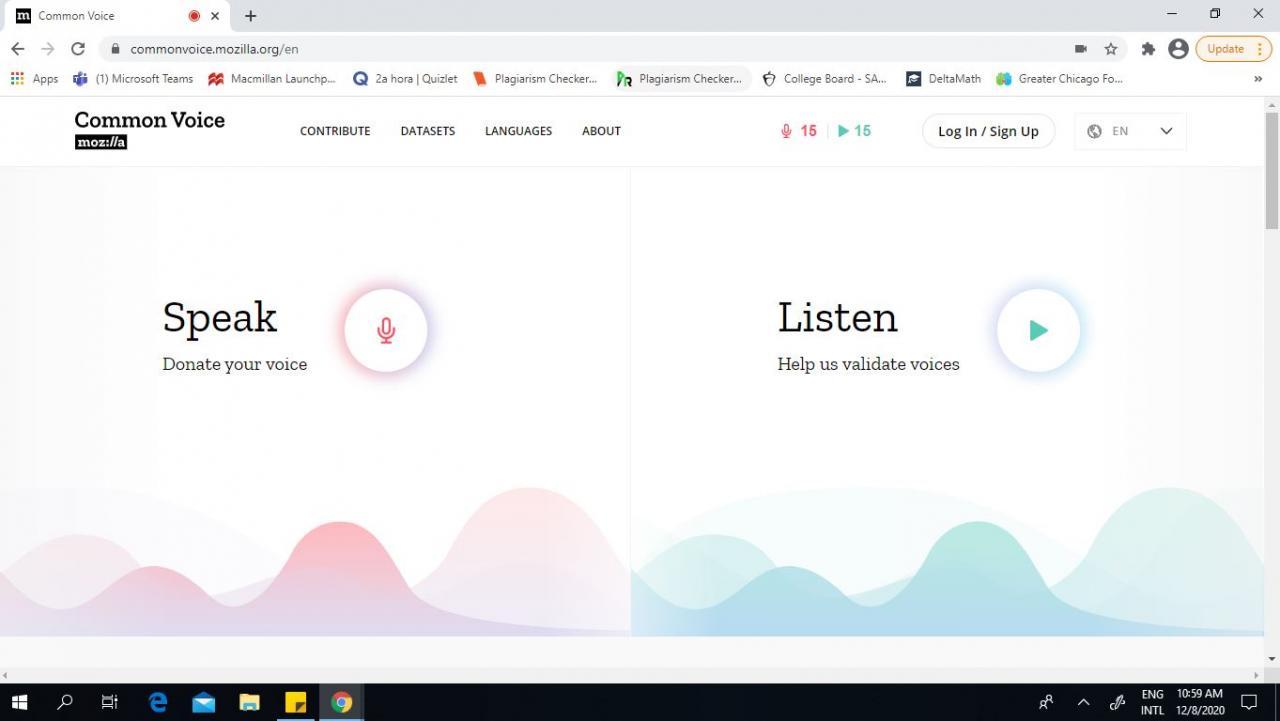Open the Mail app on taskbar

(x=204, y=702)
